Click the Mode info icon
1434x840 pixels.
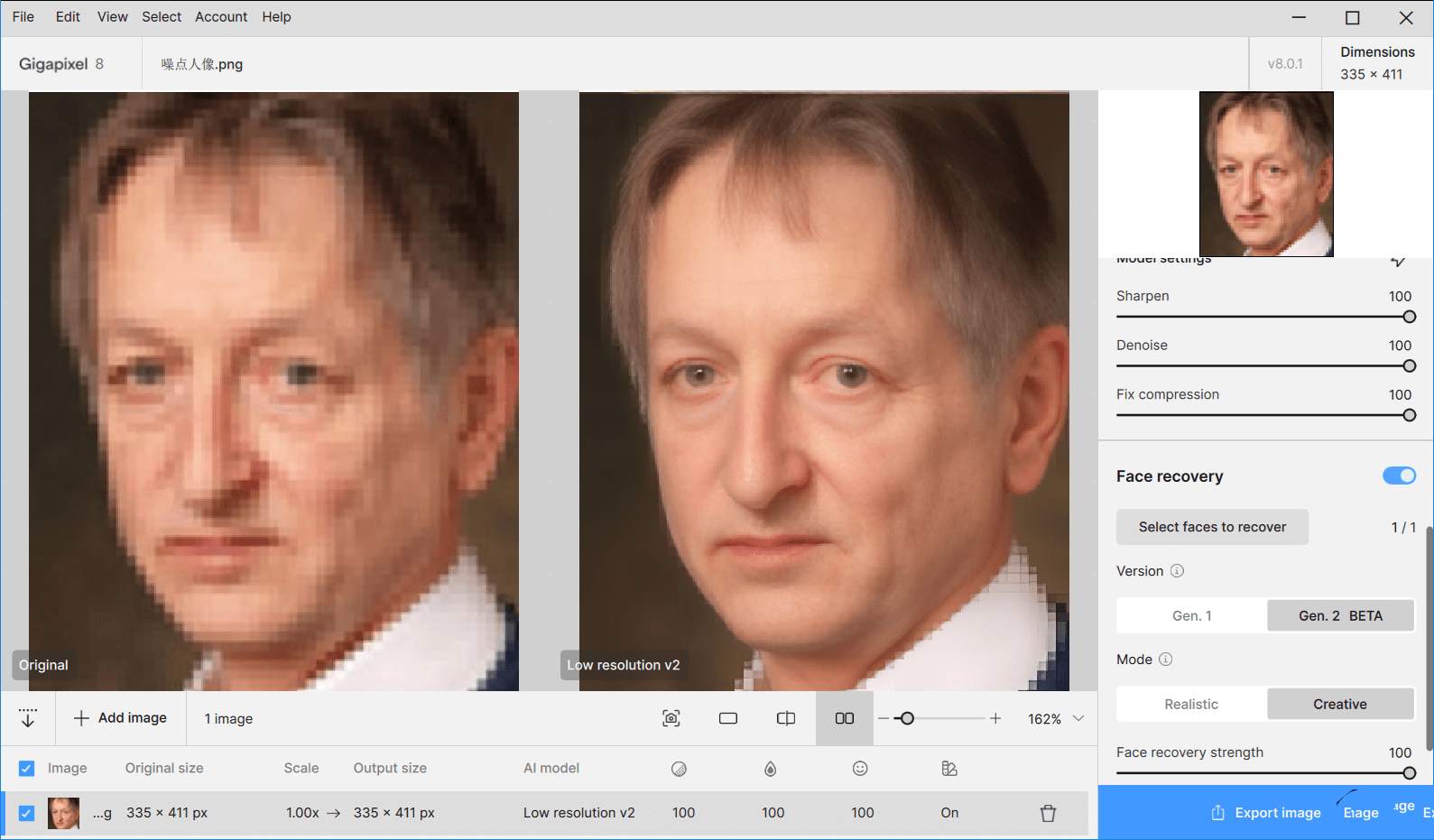[x=1165, y=660]
